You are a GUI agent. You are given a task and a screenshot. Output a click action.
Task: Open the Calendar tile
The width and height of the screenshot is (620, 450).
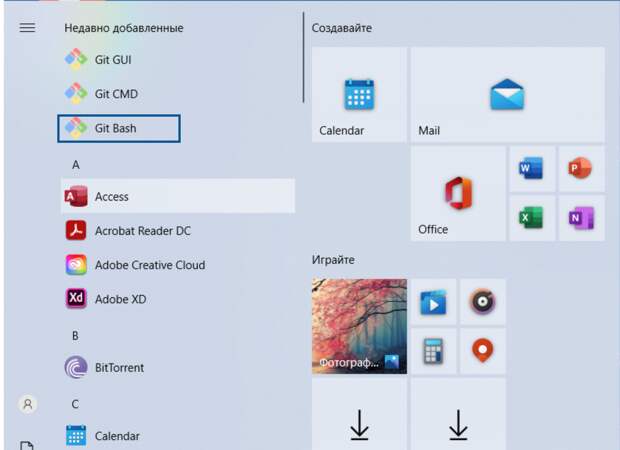click(359, 95)
